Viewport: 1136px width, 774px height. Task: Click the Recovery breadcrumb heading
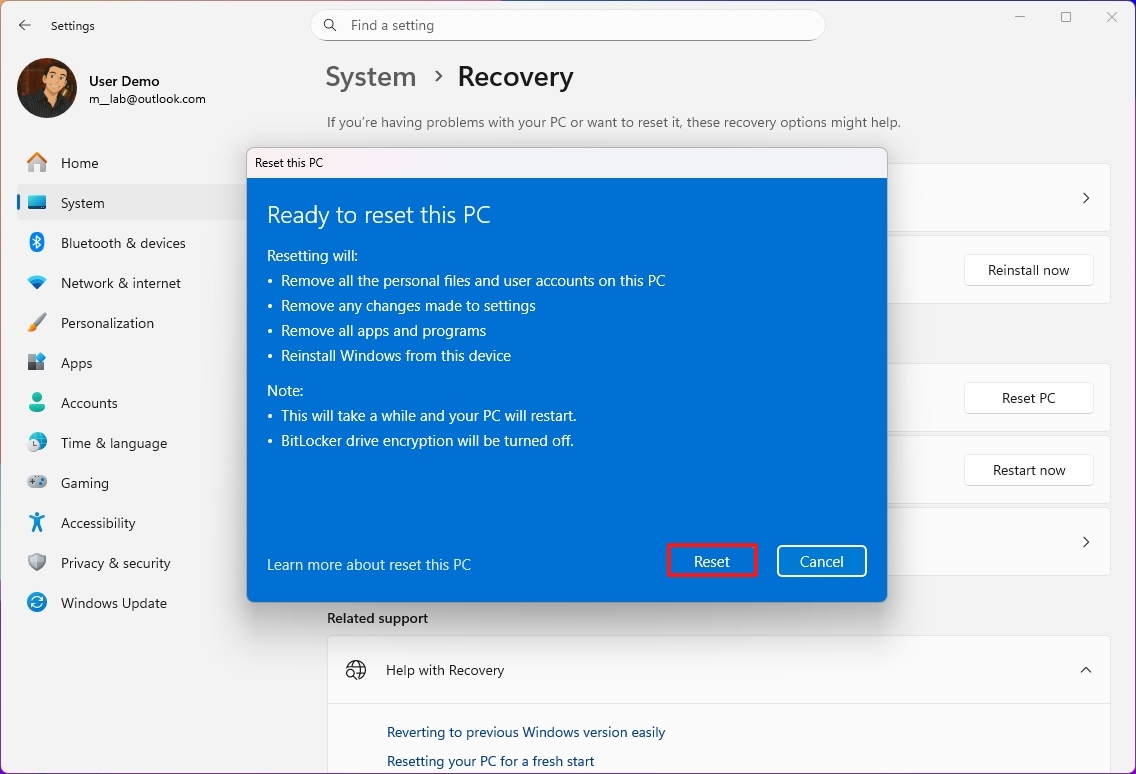[x=515, y=76]
